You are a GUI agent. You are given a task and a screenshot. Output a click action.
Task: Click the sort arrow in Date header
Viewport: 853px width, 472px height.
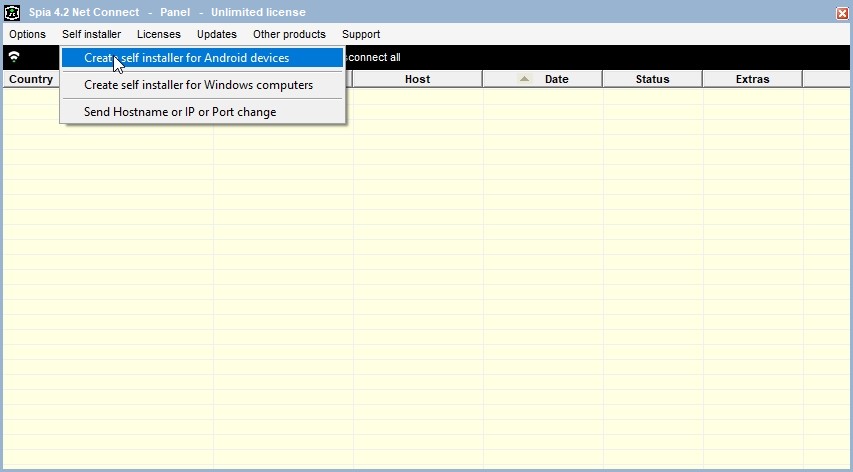[x=524, y=79]
